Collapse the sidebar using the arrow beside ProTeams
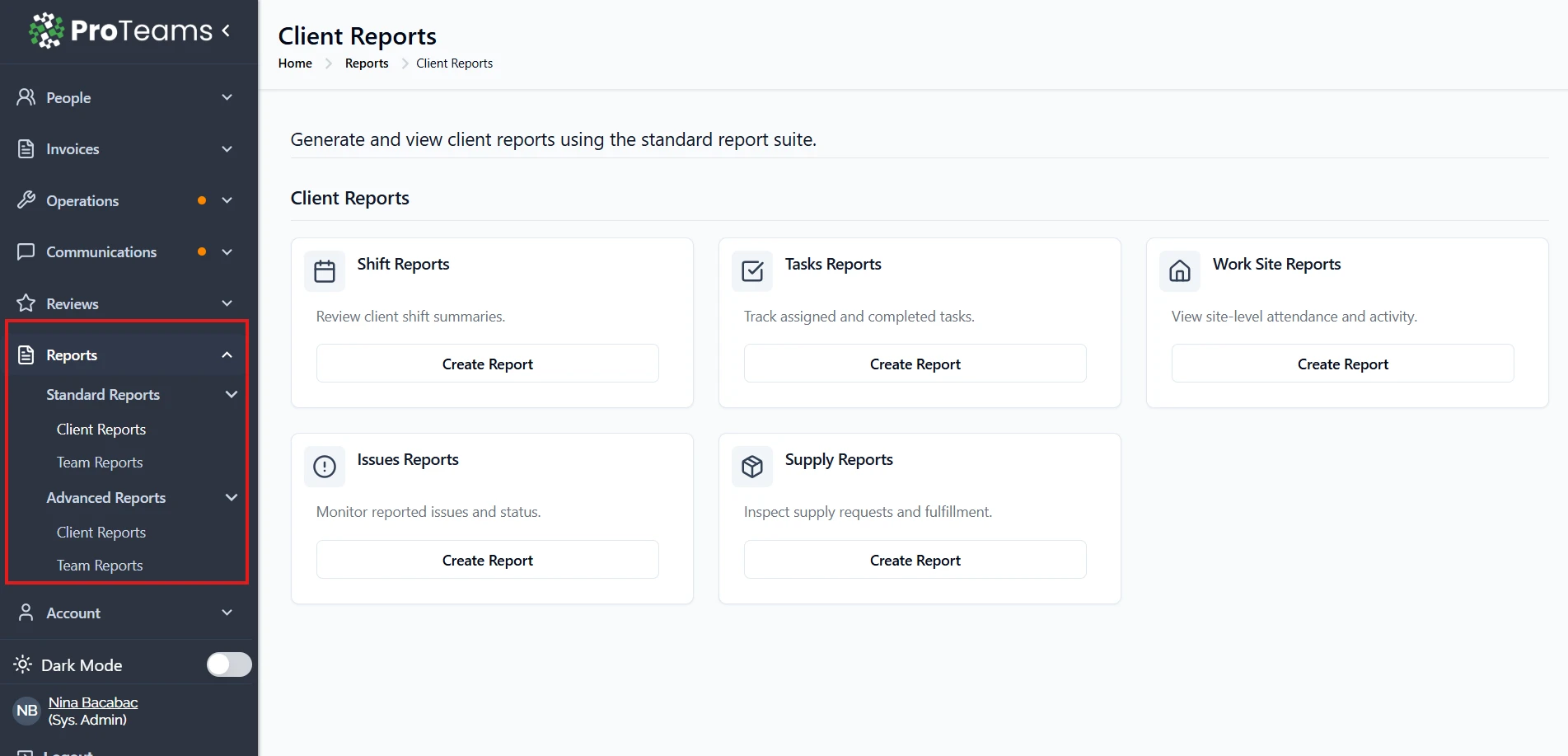This screenshot has width=1568, height=756. click(x=227, y=31)
